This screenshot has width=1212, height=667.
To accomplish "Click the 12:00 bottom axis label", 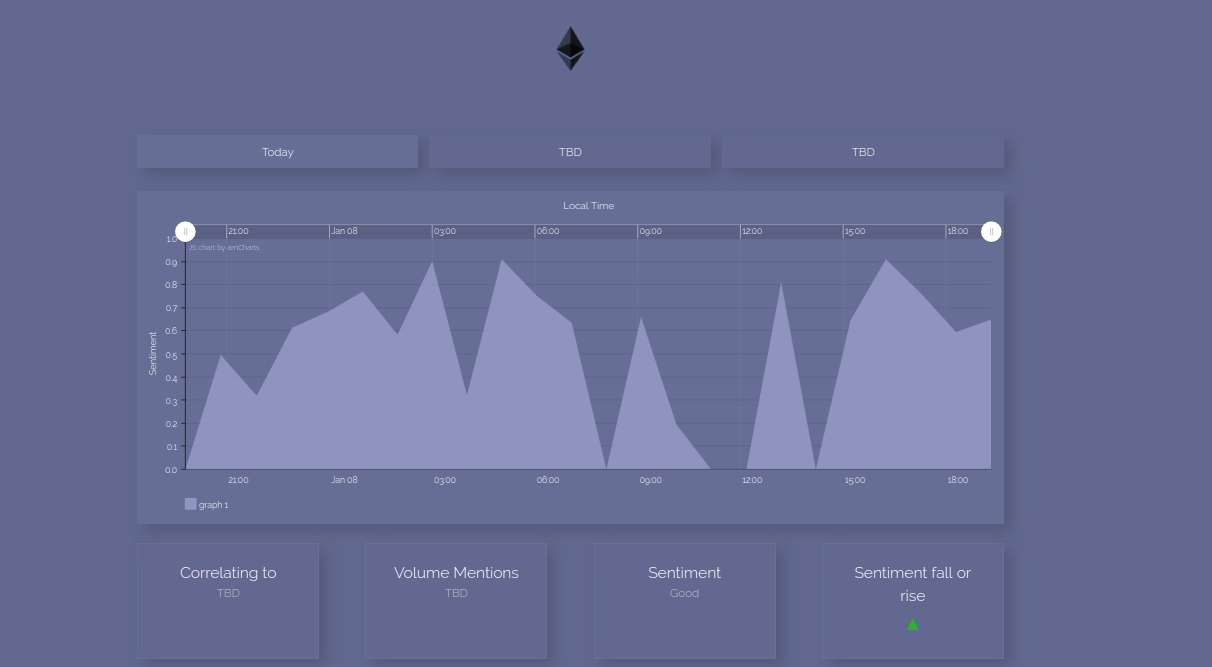I will tap(752, 480).
